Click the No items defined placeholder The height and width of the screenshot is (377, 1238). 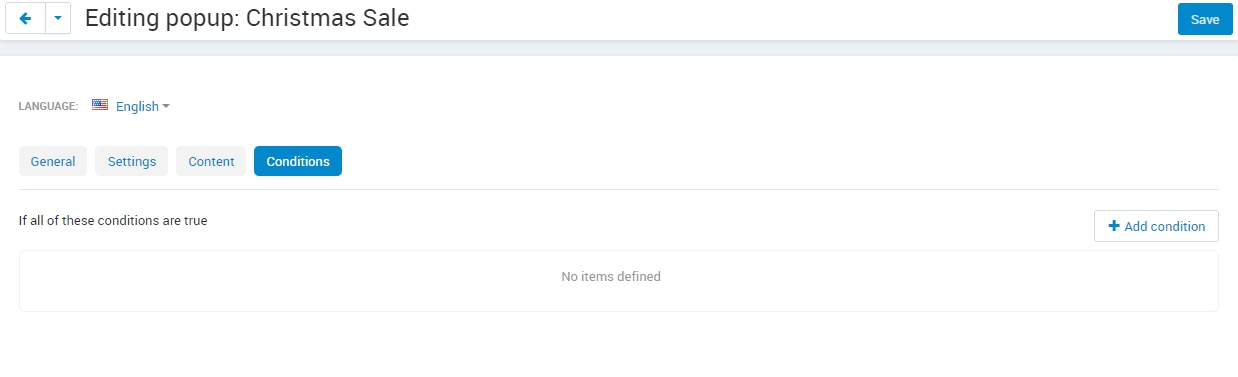pyautogui.click(x=611, y=276)
